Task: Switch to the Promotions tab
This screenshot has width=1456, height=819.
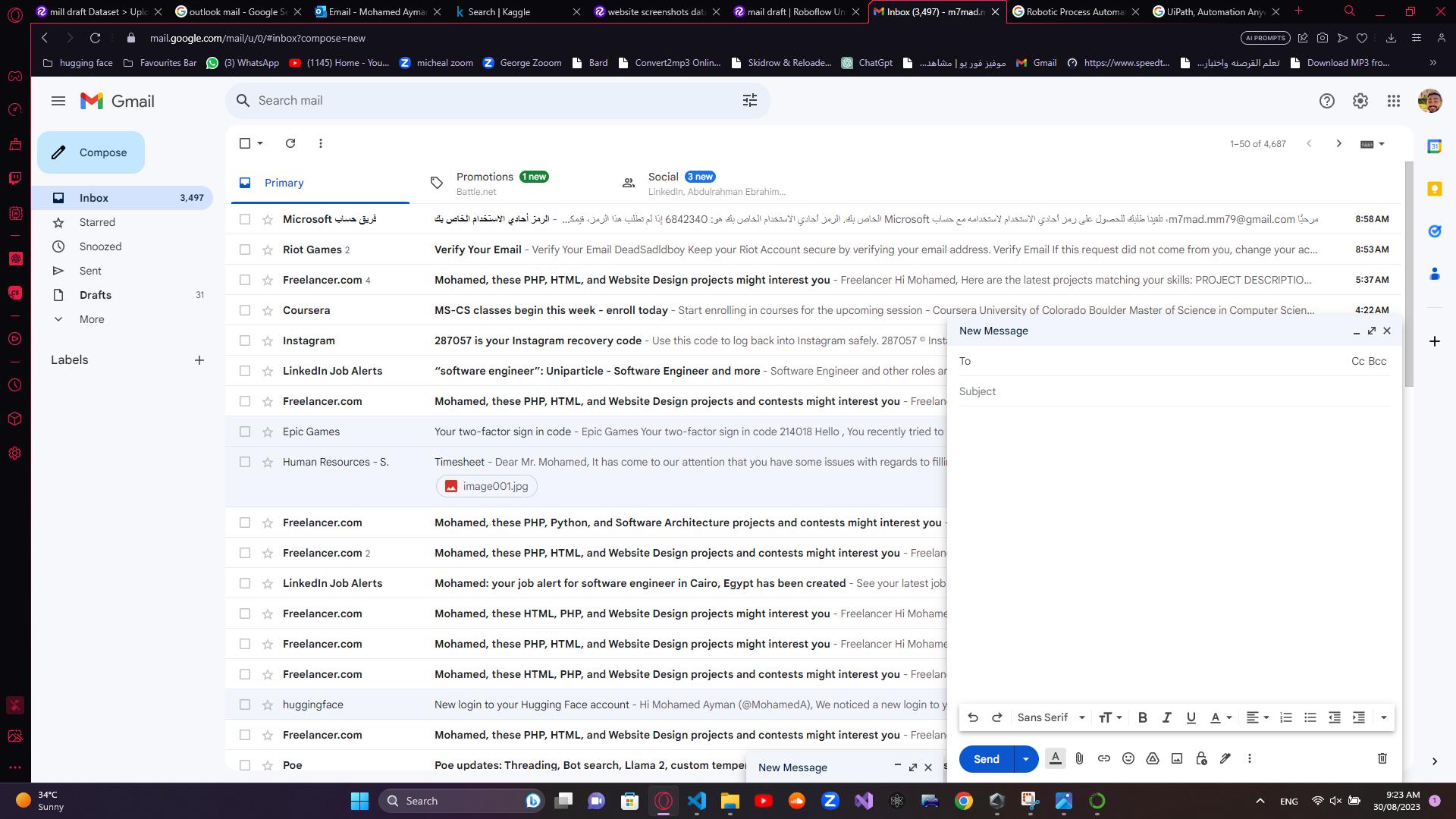Action: [x=485, y=183]
